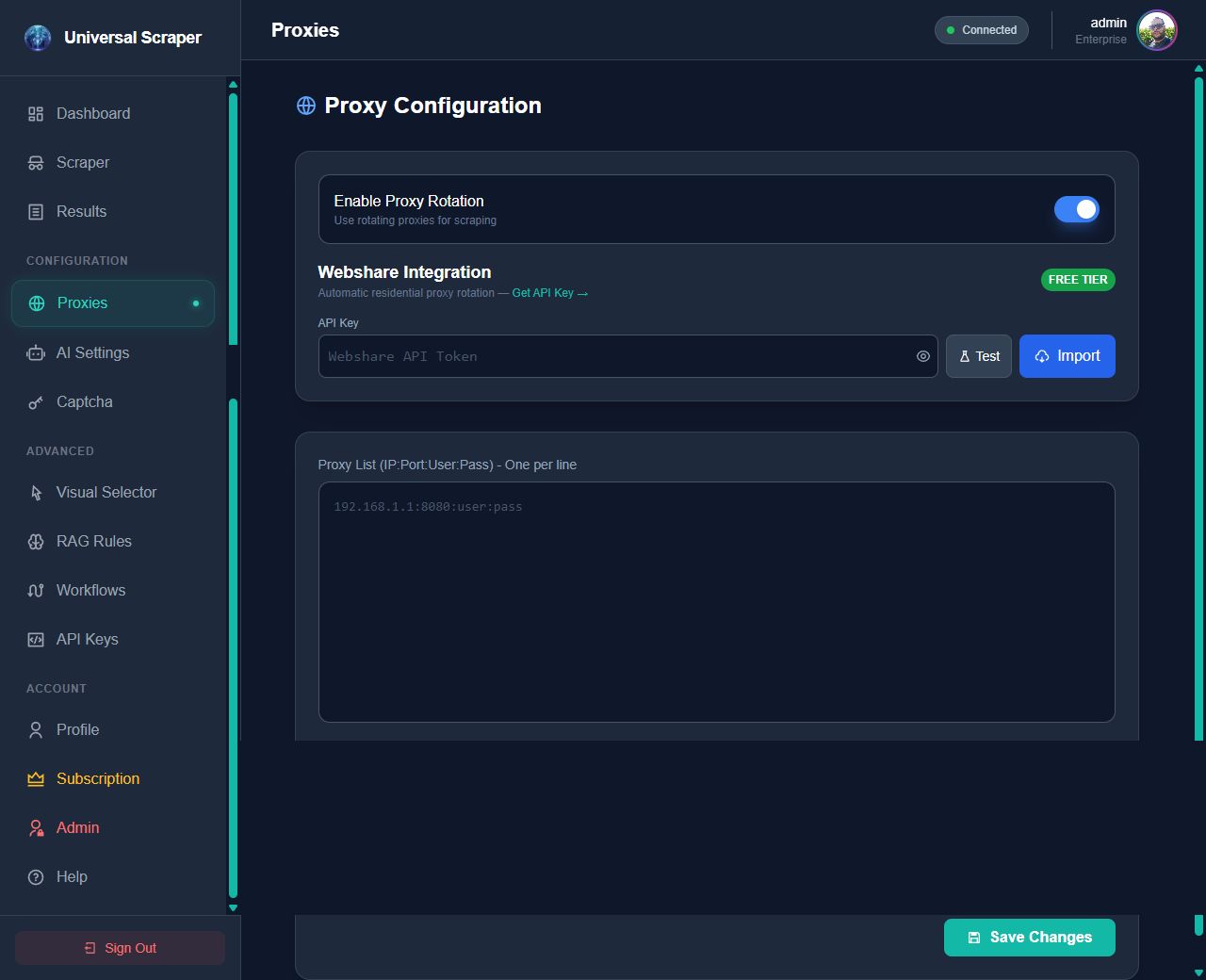Open the Dashboard page
This screenshot has height=980, width=1206.
point(113,113)
